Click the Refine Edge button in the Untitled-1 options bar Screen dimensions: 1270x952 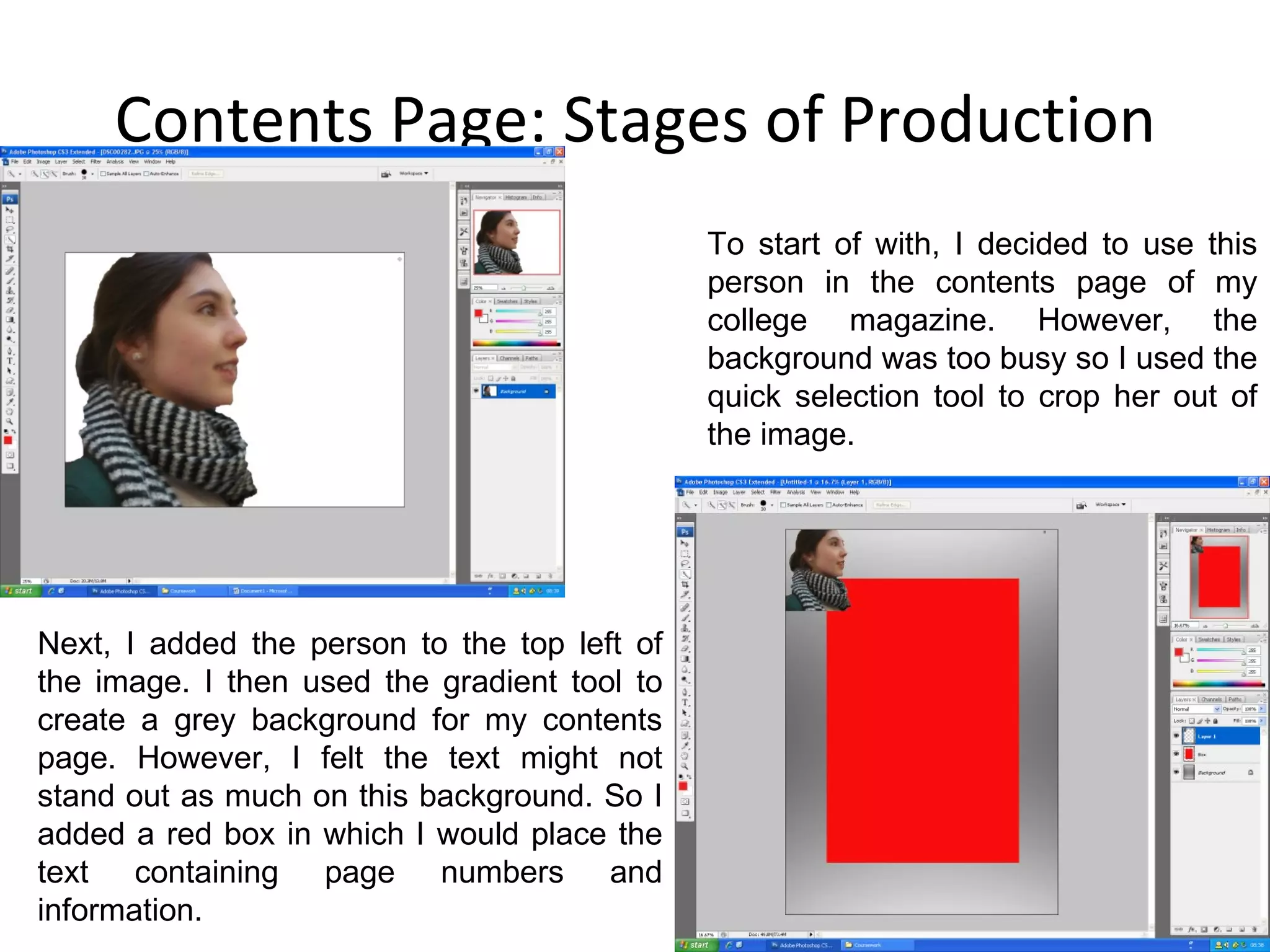point(891,505)
